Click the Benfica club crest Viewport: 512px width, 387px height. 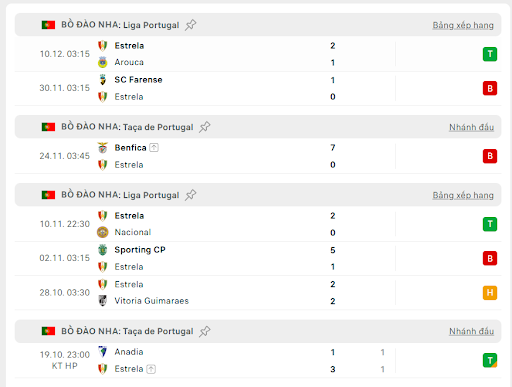(x=103, y=148)
